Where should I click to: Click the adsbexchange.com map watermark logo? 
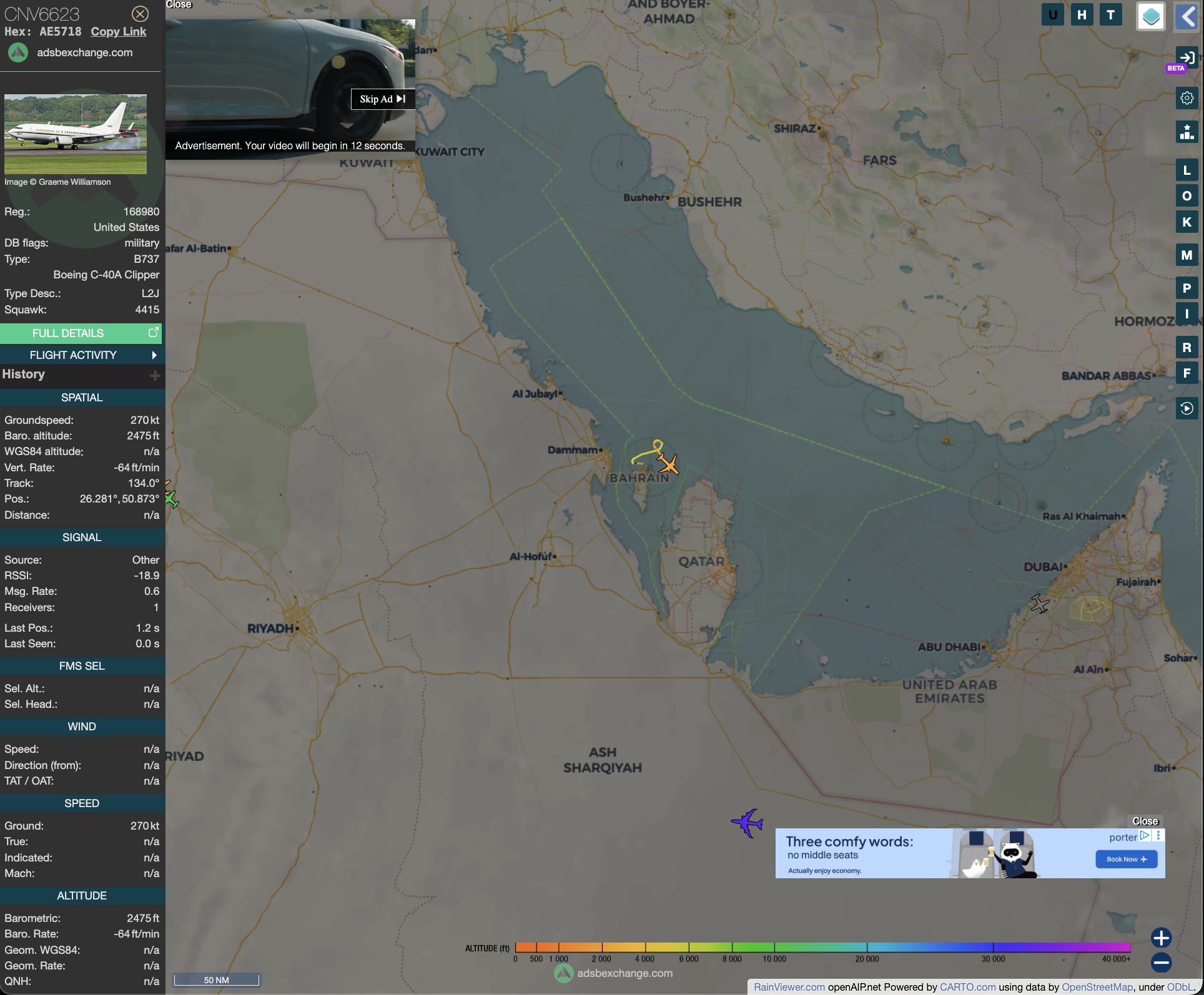pyautogui.click(x=613, y=973)
